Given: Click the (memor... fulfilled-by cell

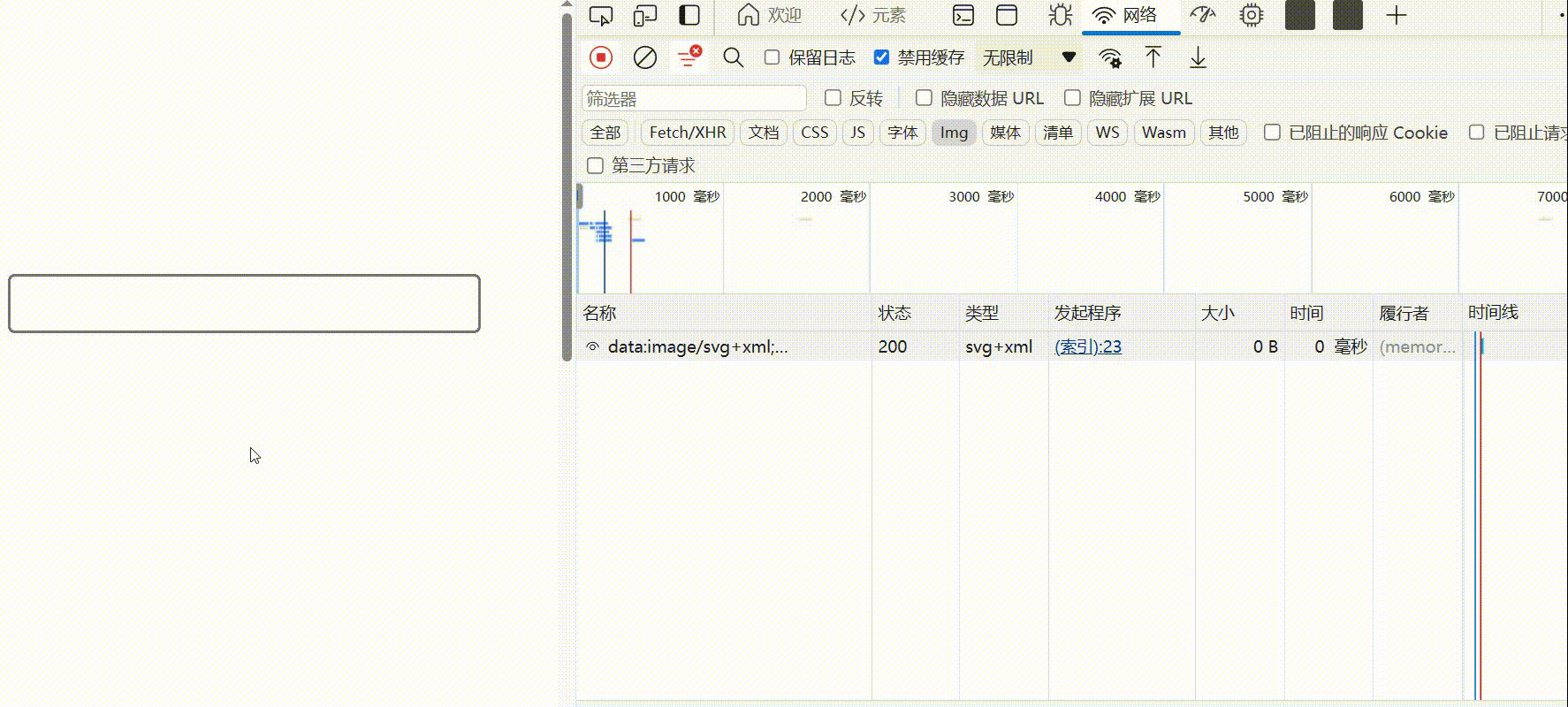Looking at the screenshot, I should 1418,346.
